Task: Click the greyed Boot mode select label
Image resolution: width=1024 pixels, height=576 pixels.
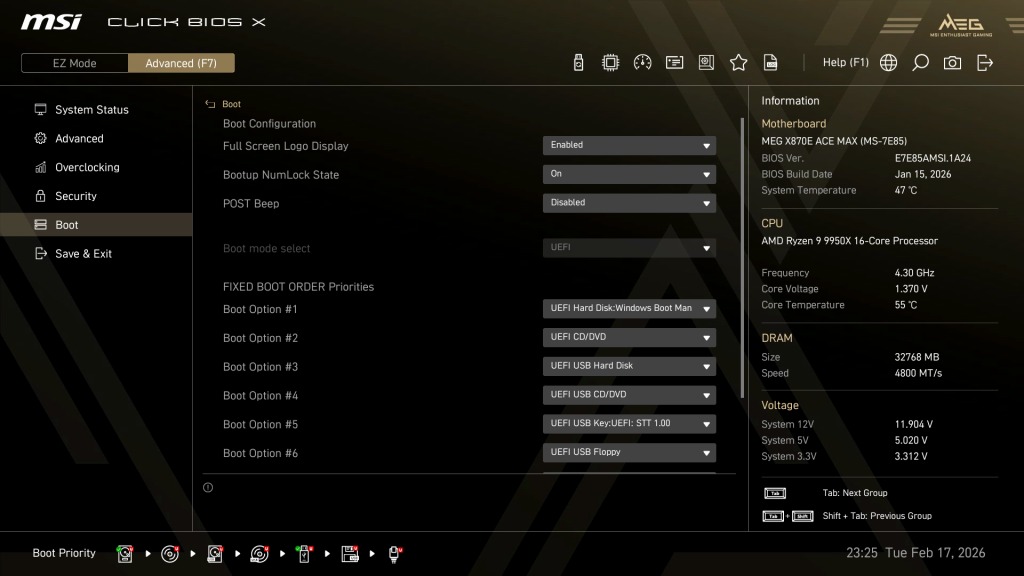Action: pyautogui.click(x=266, y=248)
